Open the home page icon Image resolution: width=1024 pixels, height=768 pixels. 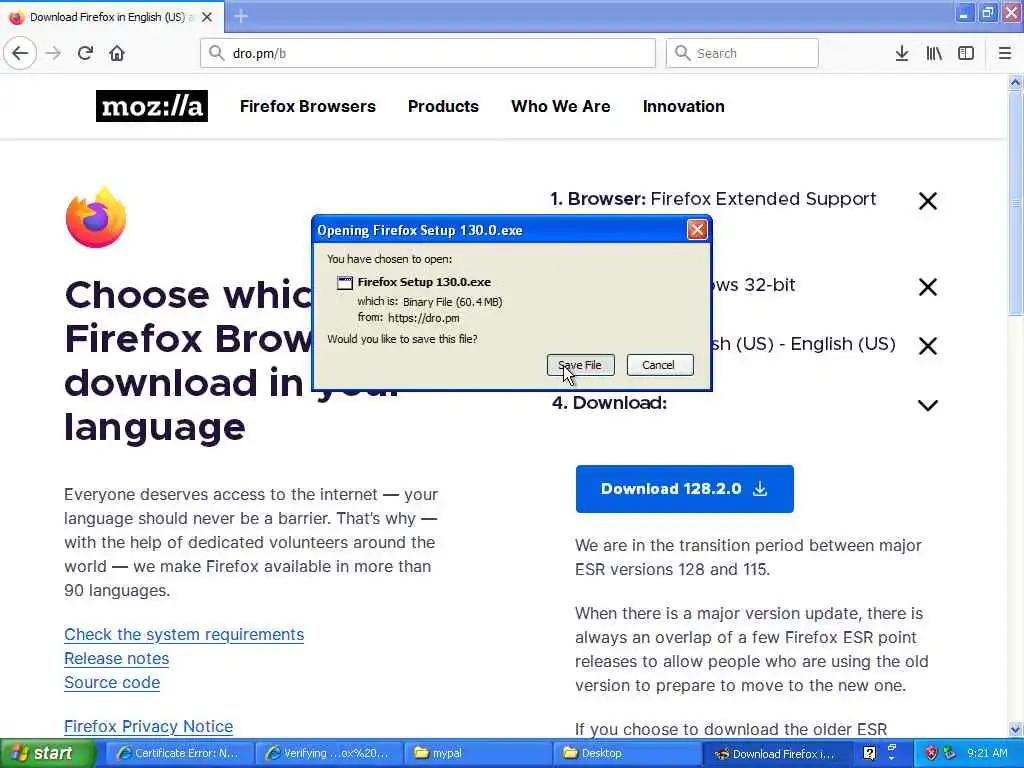point(117,53)
